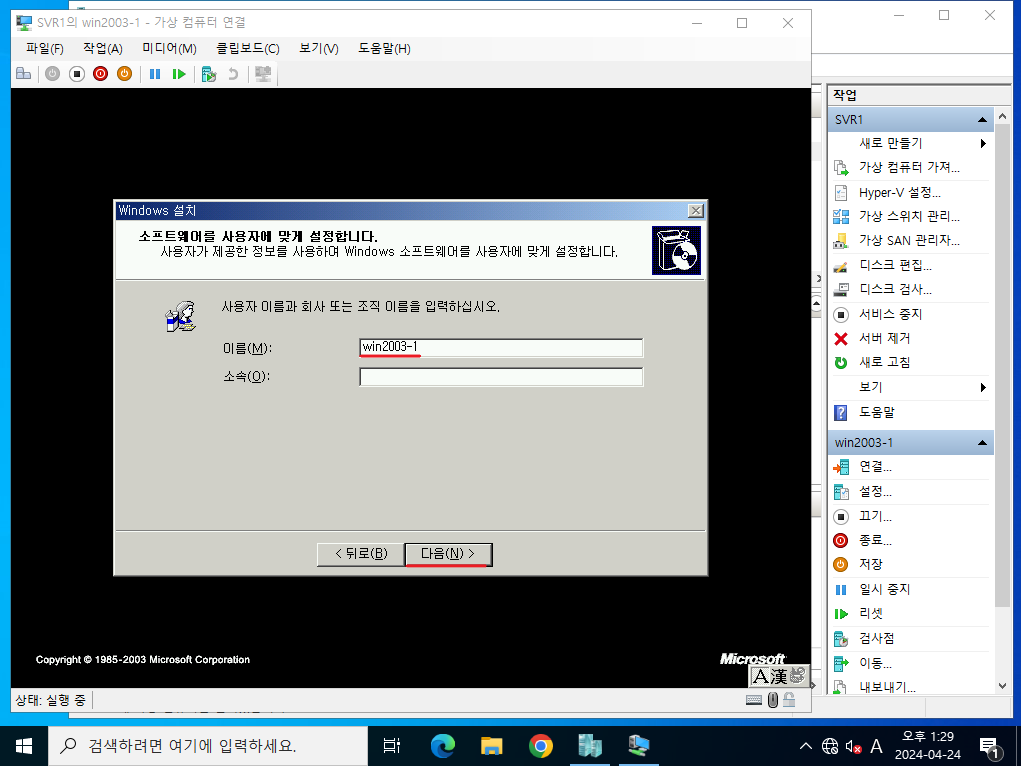Open the Windows Start menu

[24, 746]
